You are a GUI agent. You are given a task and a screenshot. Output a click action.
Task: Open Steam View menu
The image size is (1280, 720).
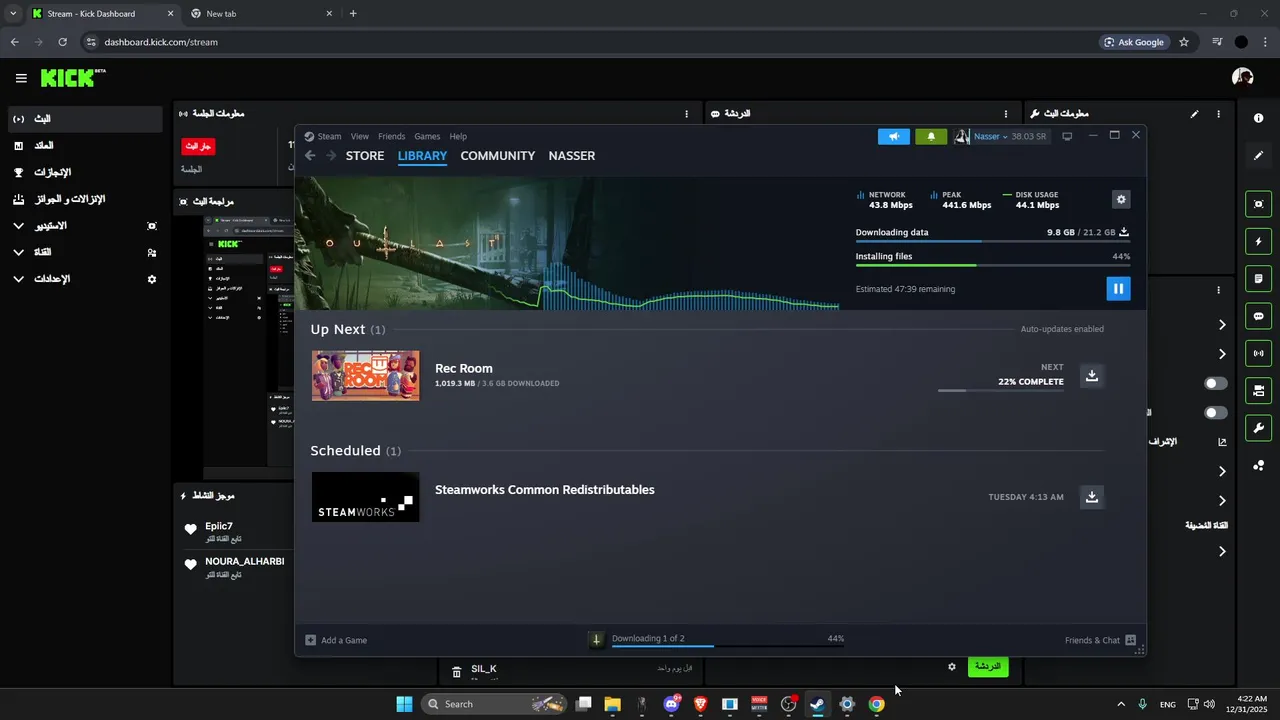coord(360,136)
